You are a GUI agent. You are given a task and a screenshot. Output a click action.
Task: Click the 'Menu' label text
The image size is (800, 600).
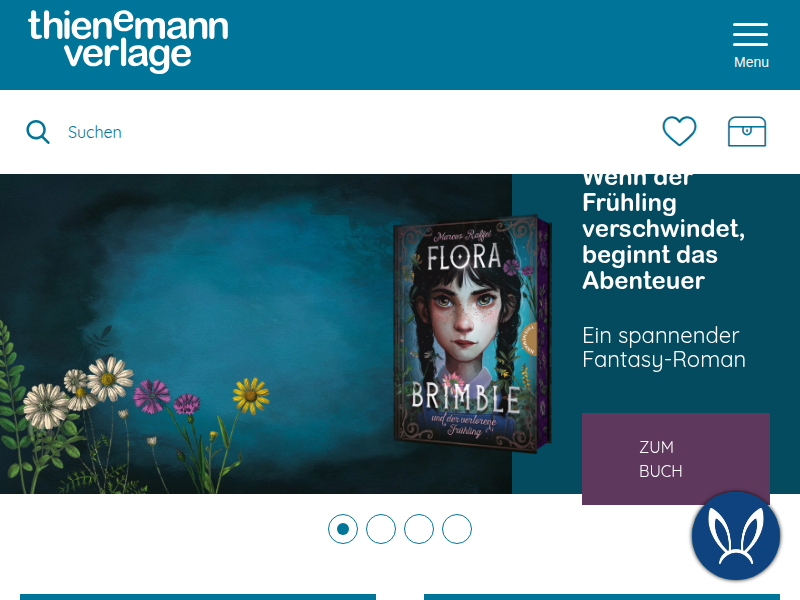click(x=751, y=62)
